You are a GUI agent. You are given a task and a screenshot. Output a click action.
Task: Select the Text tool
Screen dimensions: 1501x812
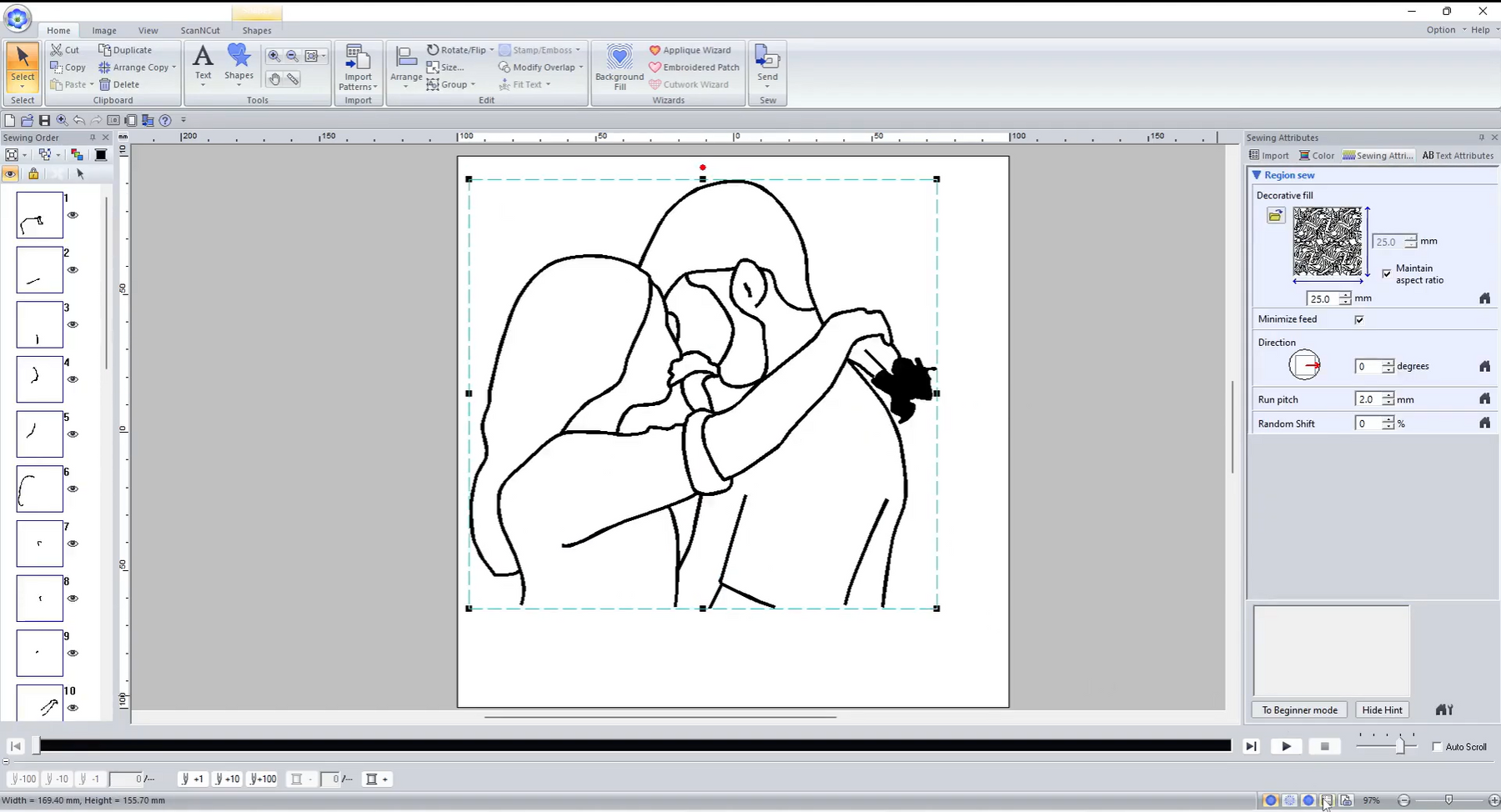coord(203,63)
